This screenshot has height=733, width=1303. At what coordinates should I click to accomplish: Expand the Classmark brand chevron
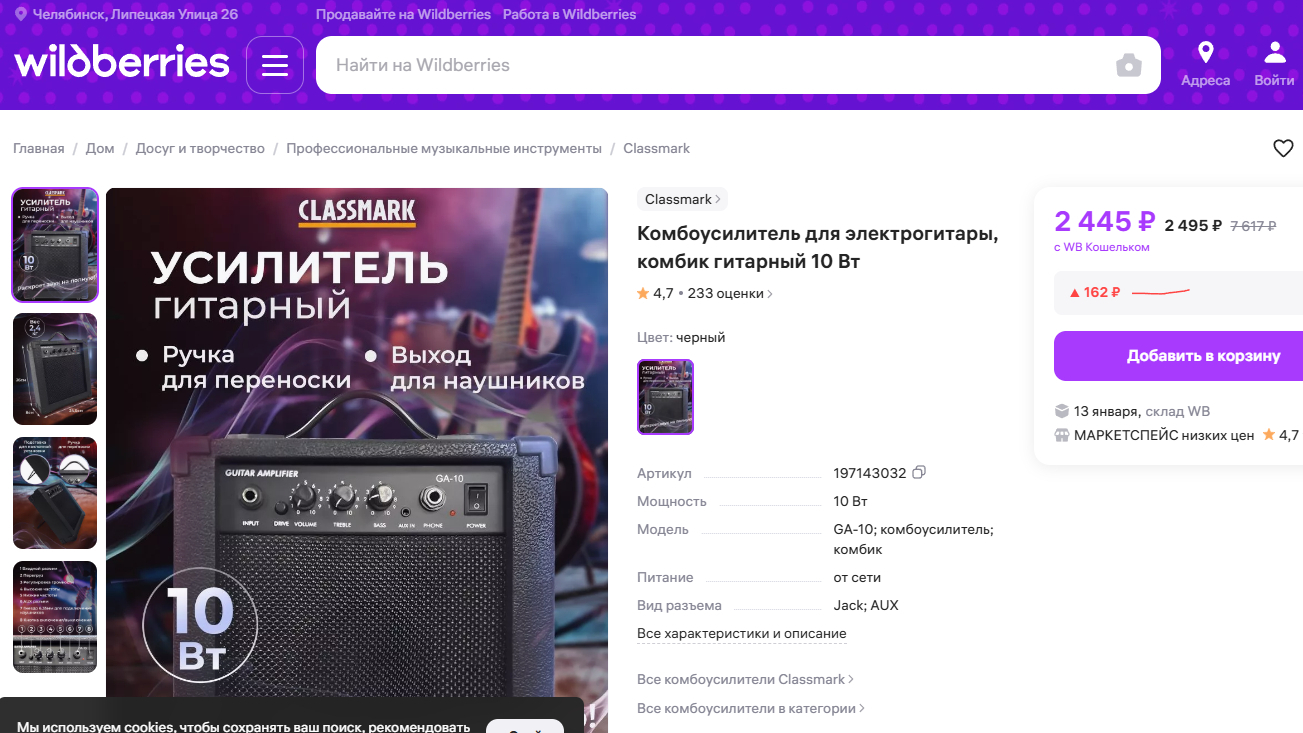tap(717, 199)
